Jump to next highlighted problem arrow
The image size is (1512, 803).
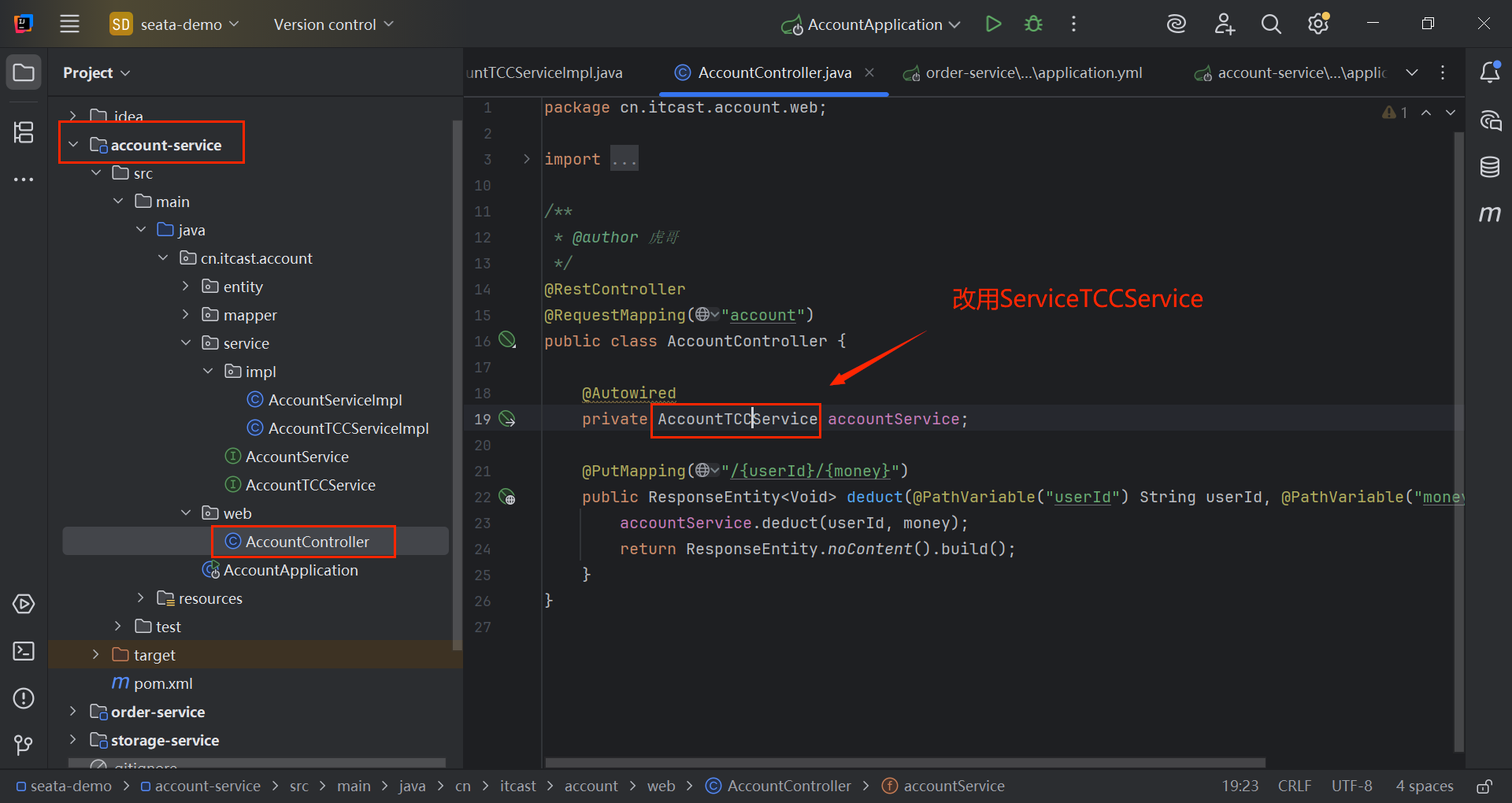(x=1451, y=113)
